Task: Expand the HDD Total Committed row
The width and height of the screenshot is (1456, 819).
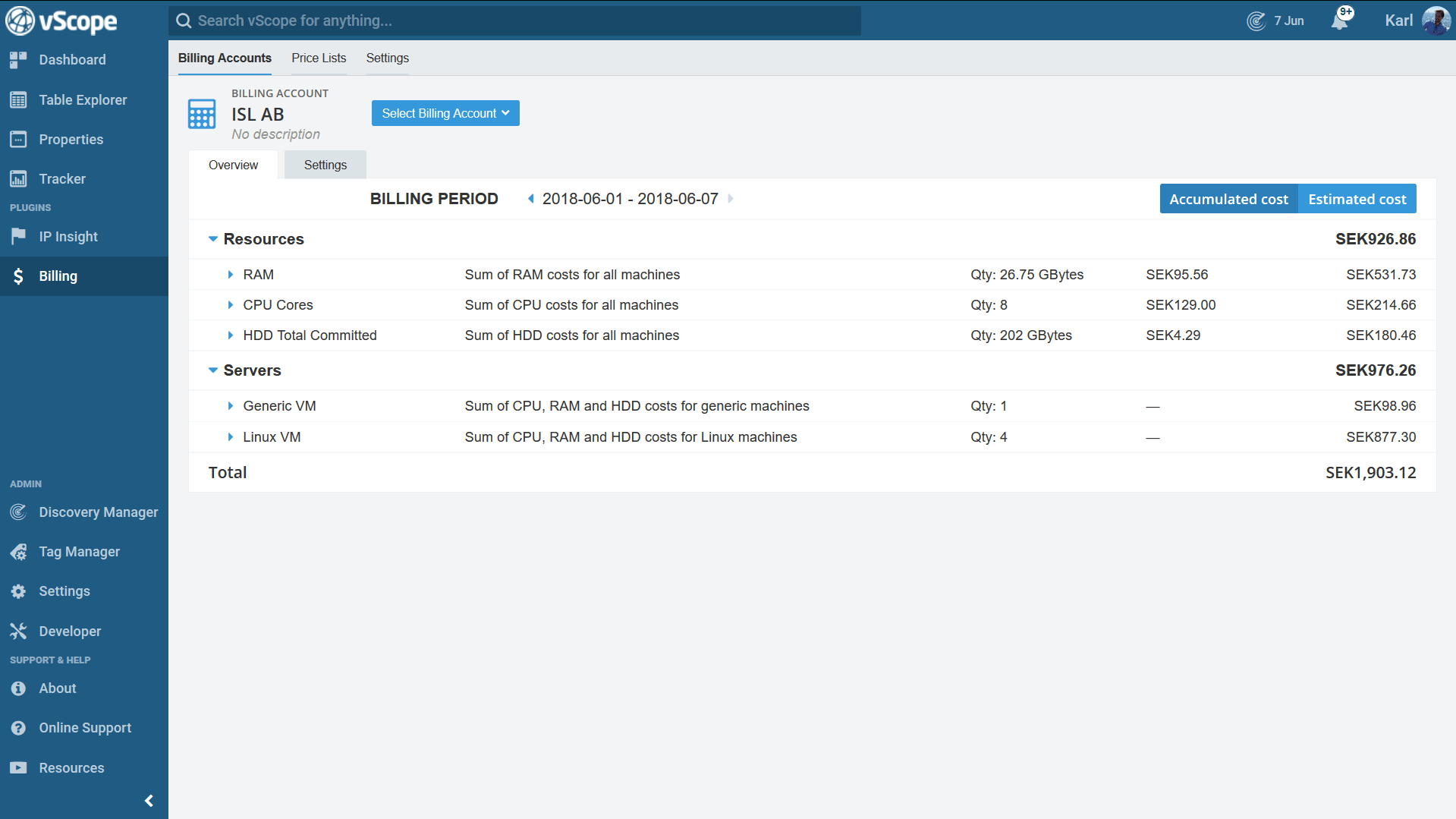Action: 231,335
